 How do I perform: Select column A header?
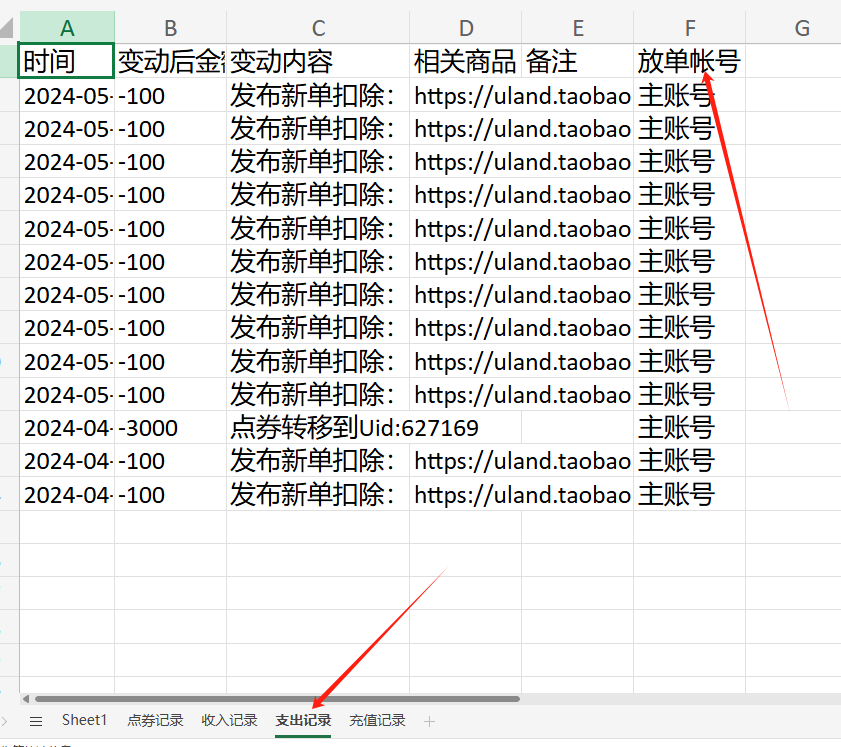click(67, 28)
